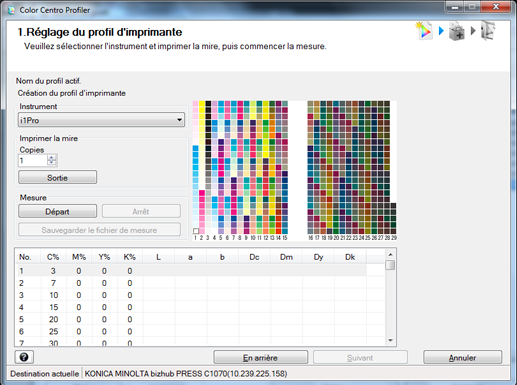The height and width of the screenshot is (385, 517).
Task: Select table row number 4
Action: [x=191, y=307]
